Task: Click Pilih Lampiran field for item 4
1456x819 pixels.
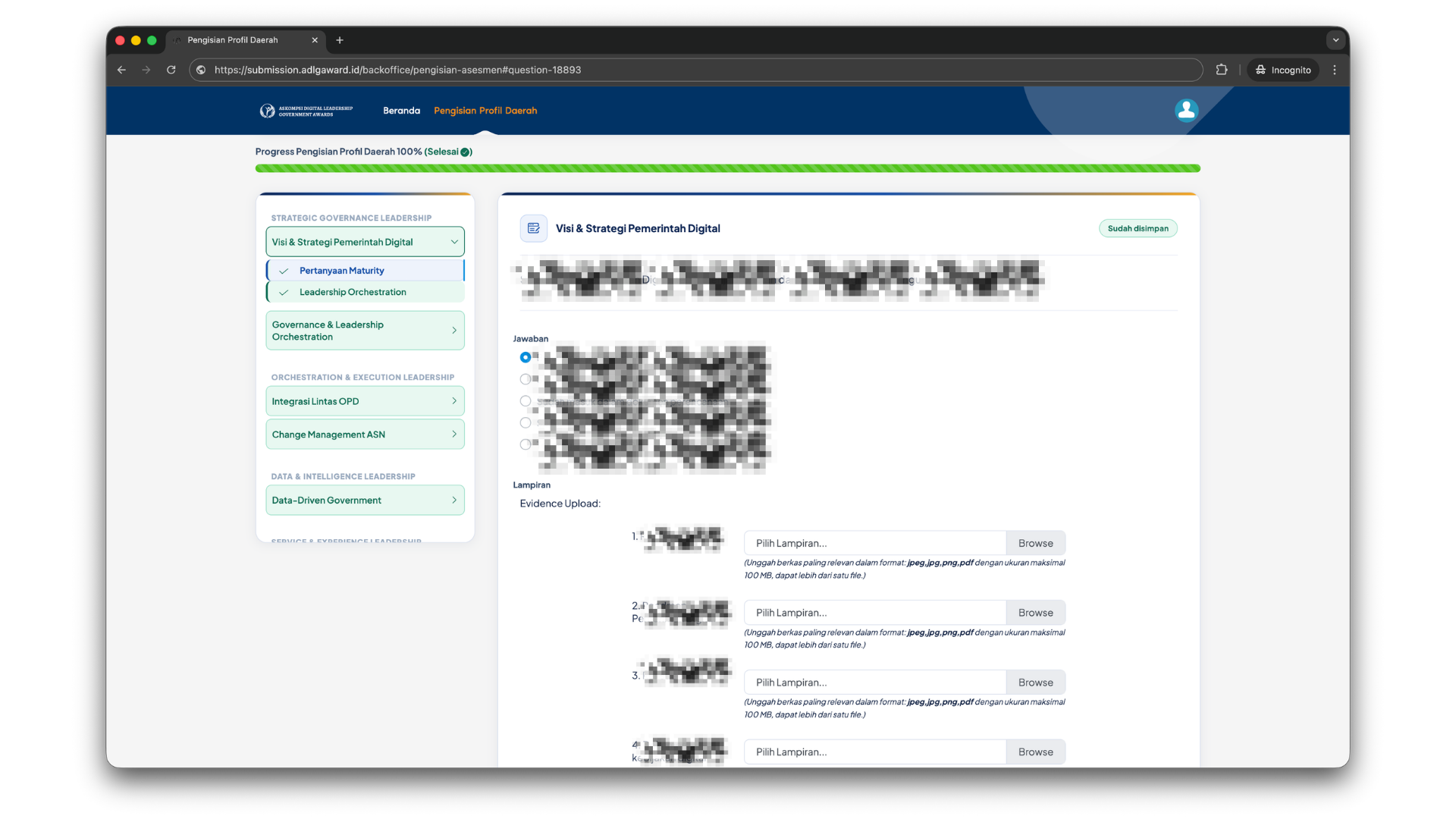Action: 875,752
